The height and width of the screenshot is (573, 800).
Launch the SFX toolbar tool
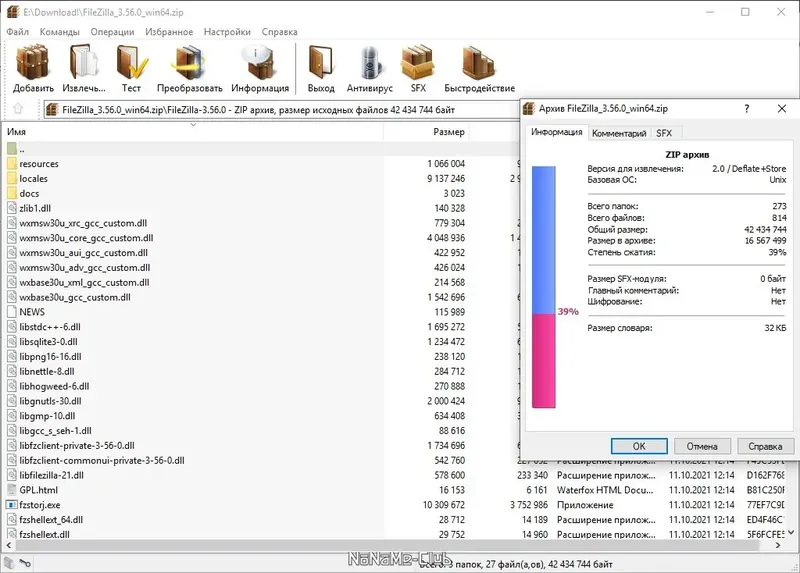pos(418,69)
